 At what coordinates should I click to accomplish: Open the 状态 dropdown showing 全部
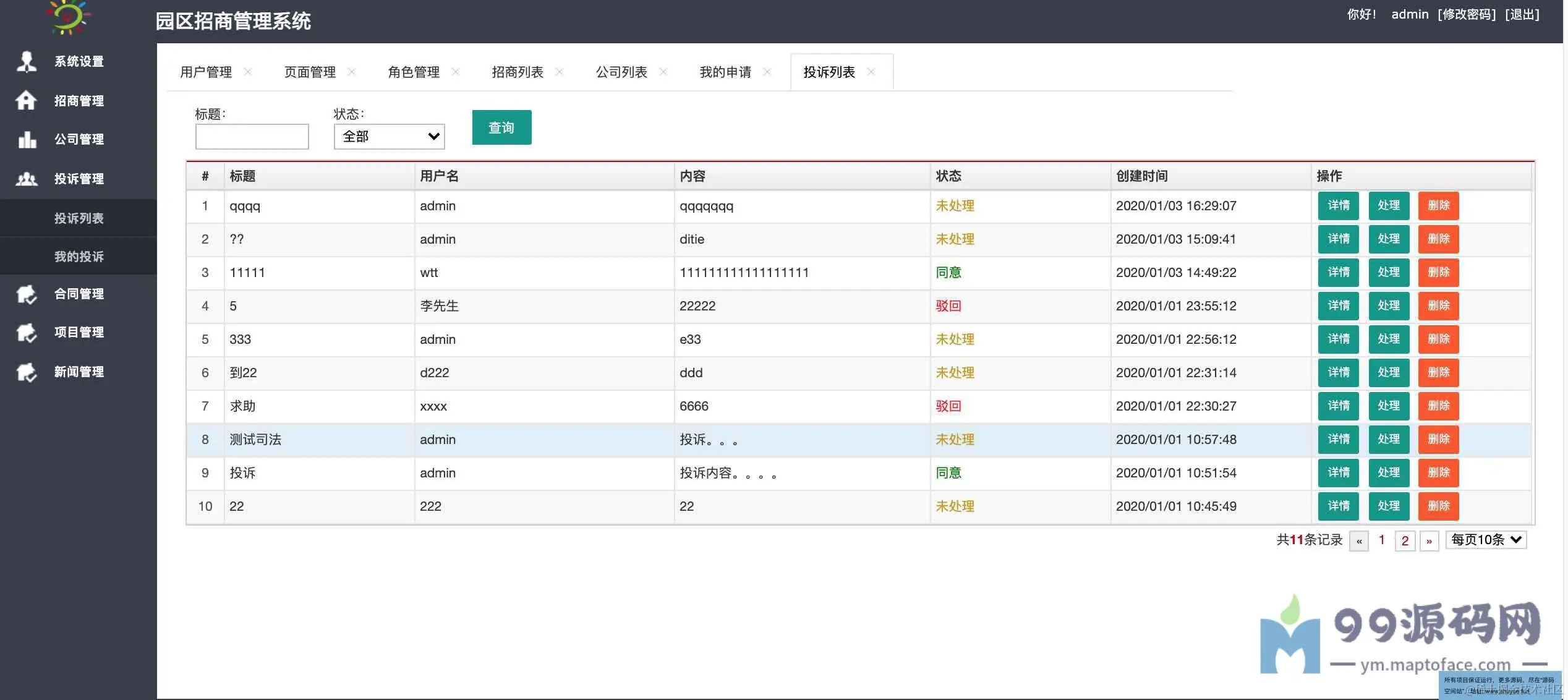click(389, 137)
